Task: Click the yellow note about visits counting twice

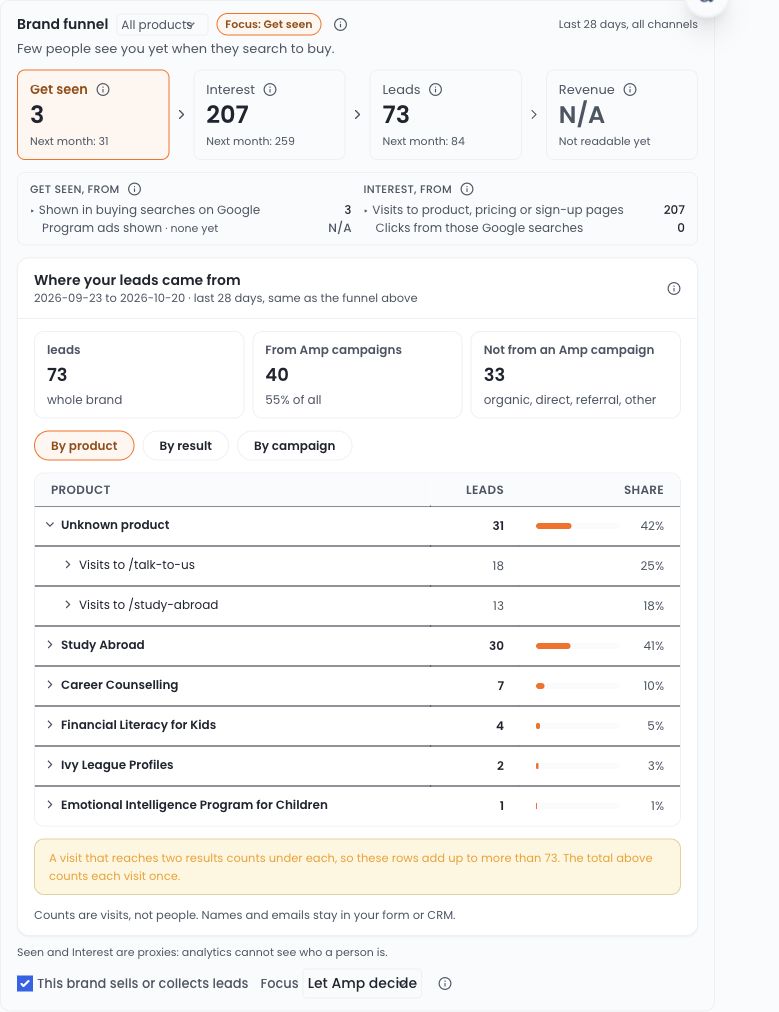Action: 357,867
